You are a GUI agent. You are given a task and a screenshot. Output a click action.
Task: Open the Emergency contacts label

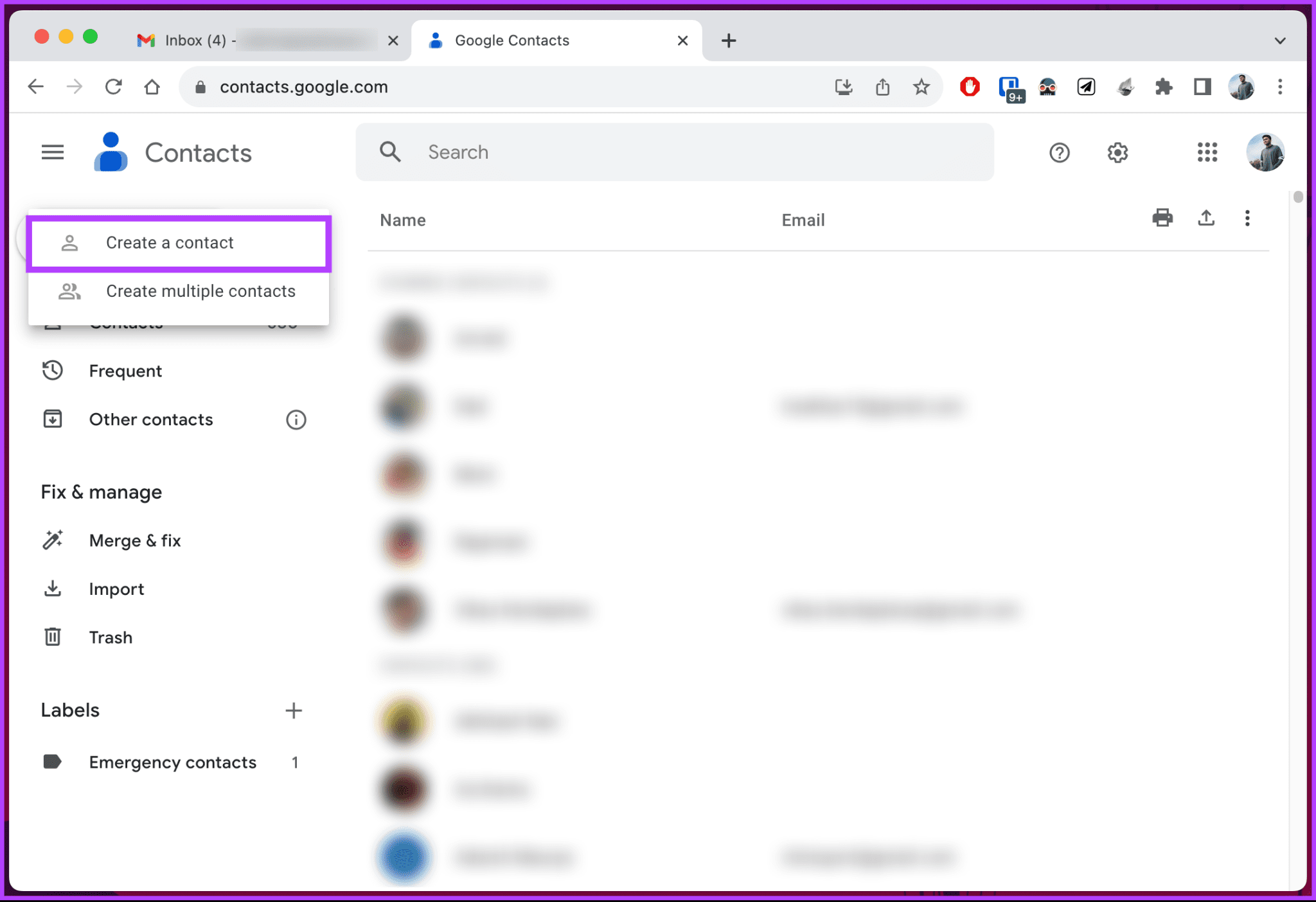click(172, 762)
